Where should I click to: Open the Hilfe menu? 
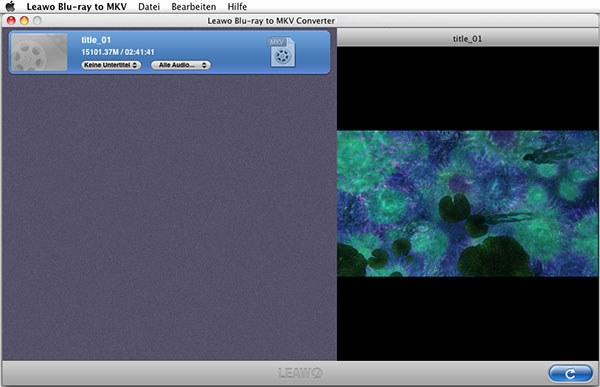237,7
